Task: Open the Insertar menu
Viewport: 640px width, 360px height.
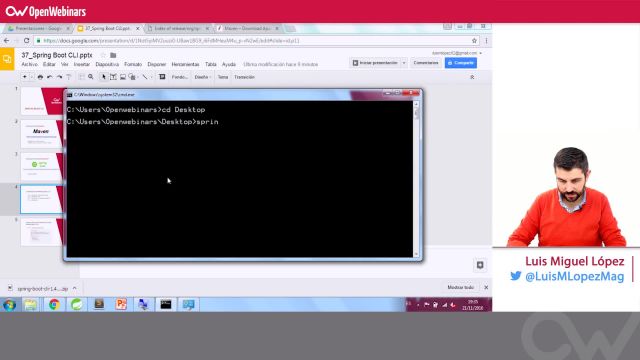Action: tap(82, 64)
